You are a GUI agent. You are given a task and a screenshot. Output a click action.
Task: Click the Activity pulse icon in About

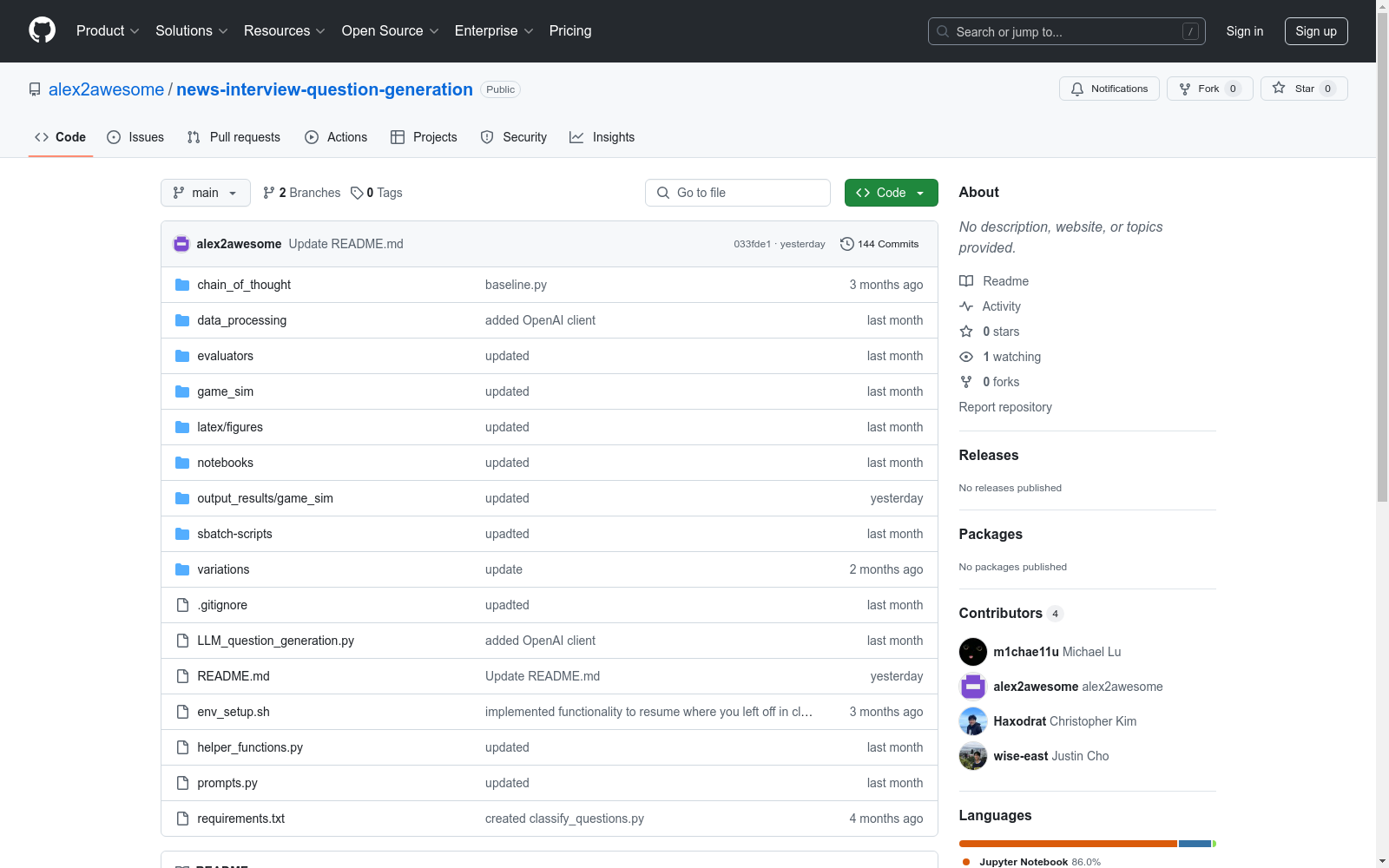(x=966, y=306)
